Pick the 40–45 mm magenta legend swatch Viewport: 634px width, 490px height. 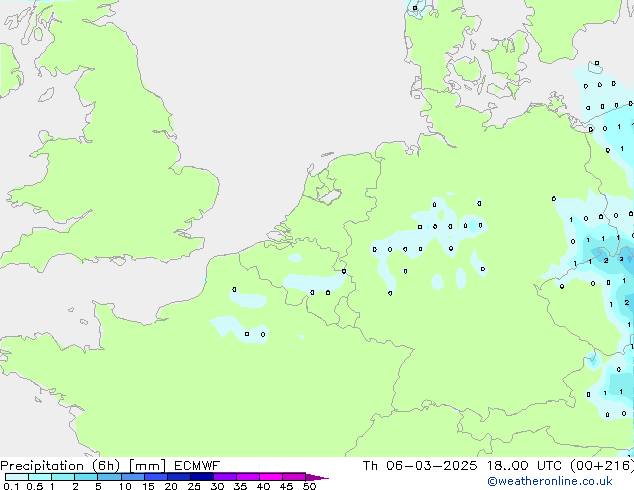point(271,477)
